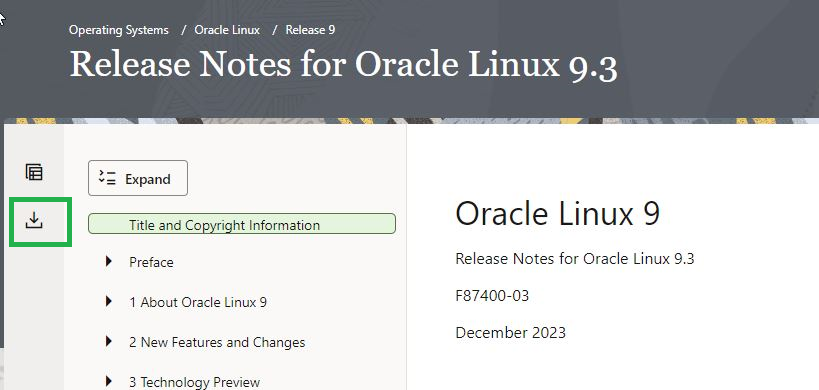Expand the Preface section arrow
819x390 pixels.
pyautogui.click(x=108, y=261)
